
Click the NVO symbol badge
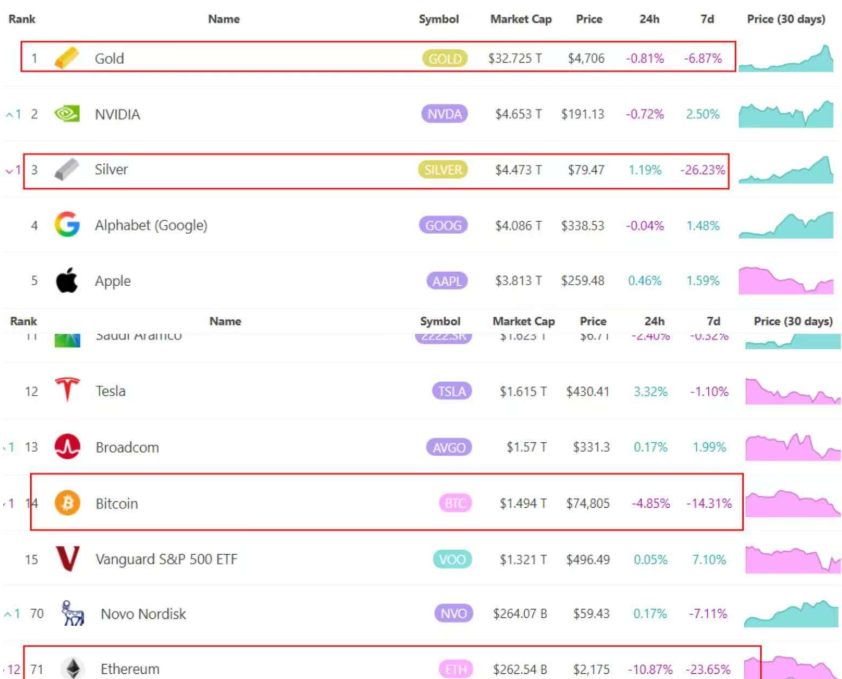pos(454,613)
